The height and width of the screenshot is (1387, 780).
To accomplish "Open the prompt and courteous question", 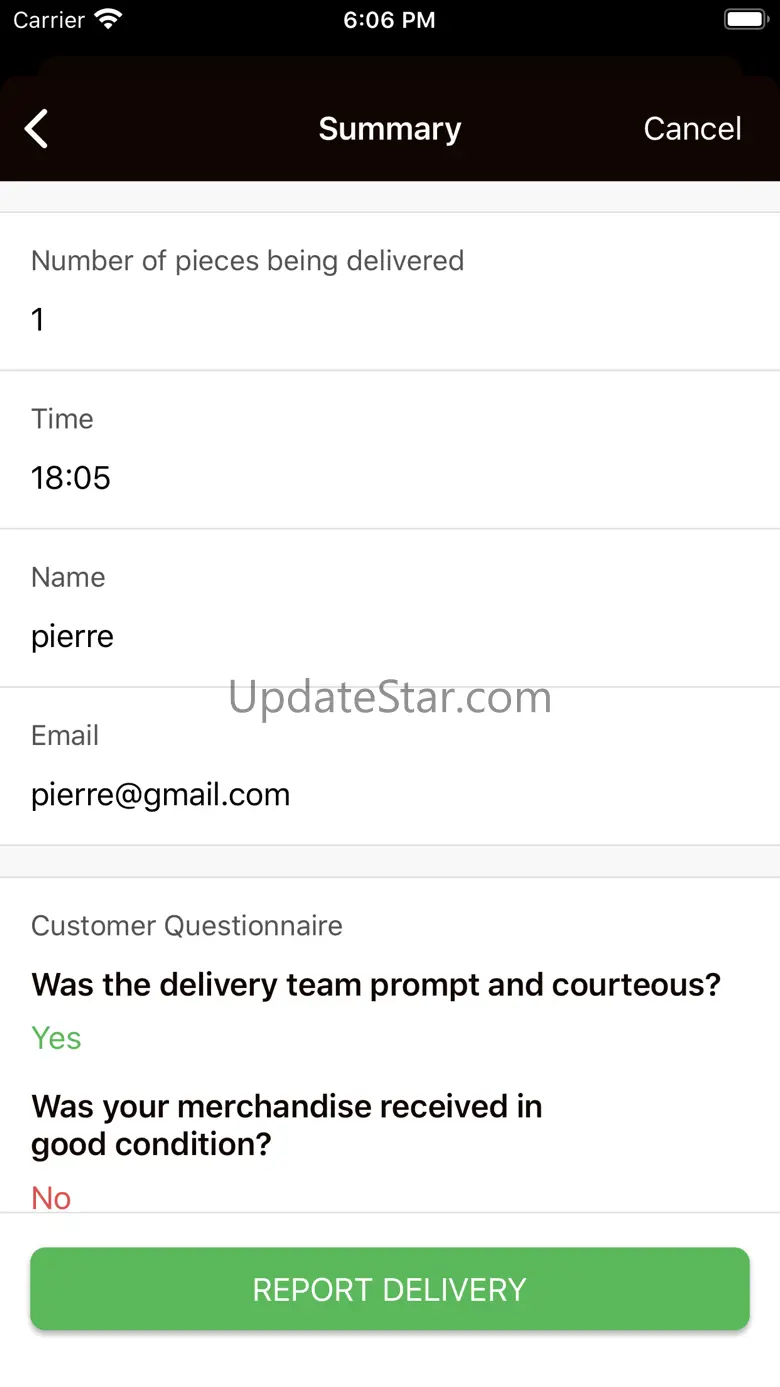I will 376,985.
